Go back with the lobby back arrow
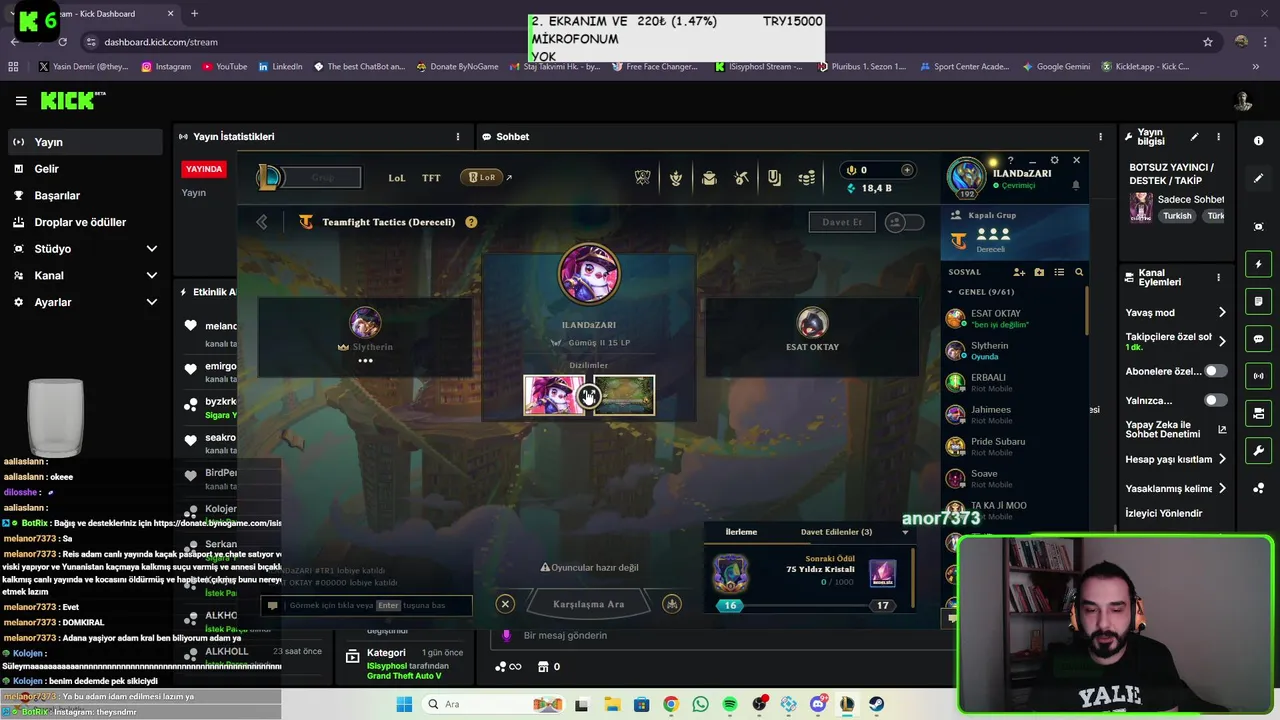Viewport: 1280px width, 720px height. pos(262,222)
